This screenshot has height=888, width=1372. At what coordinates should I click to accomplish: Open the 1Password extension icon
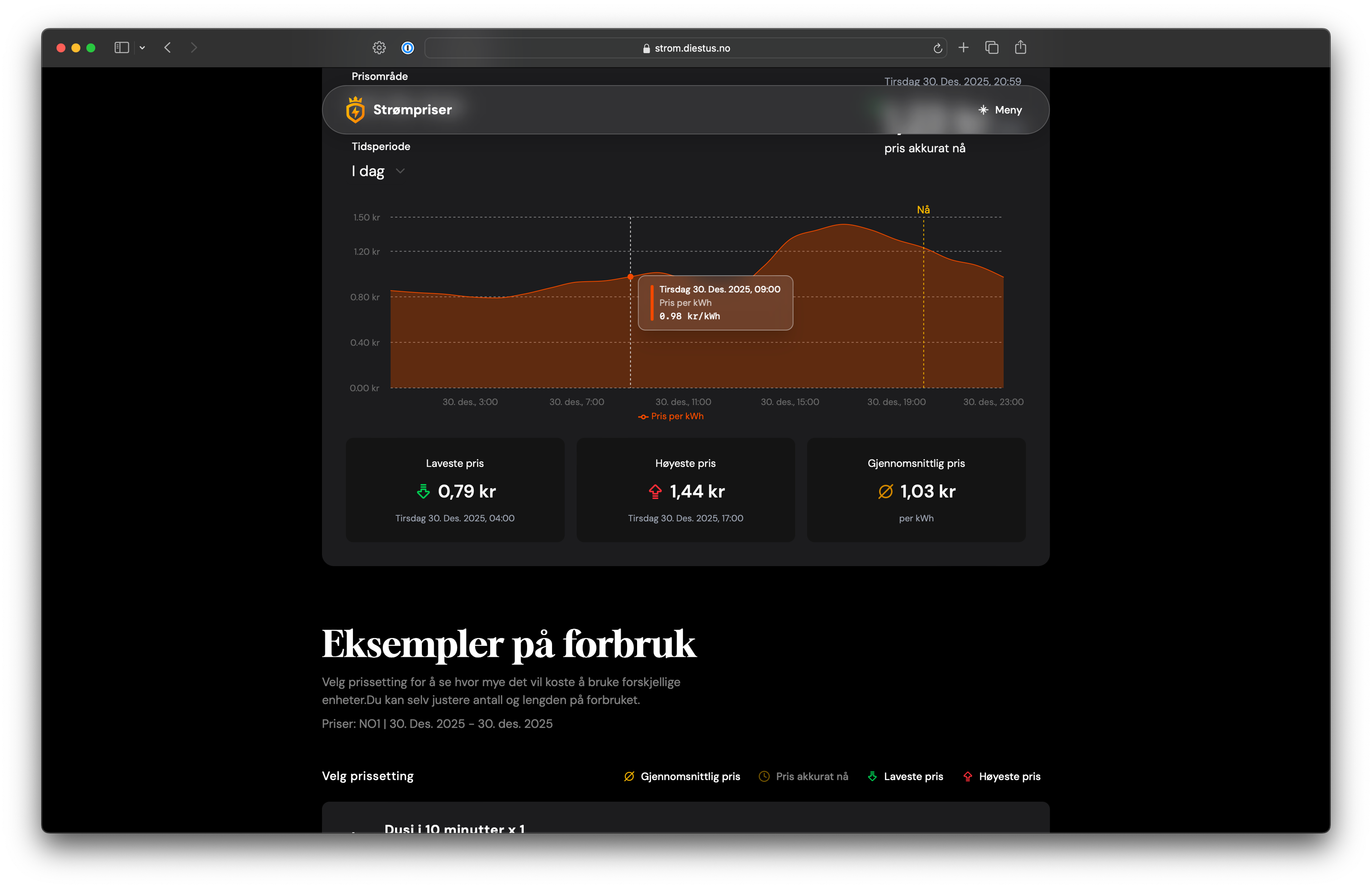(x=408, y=48)
